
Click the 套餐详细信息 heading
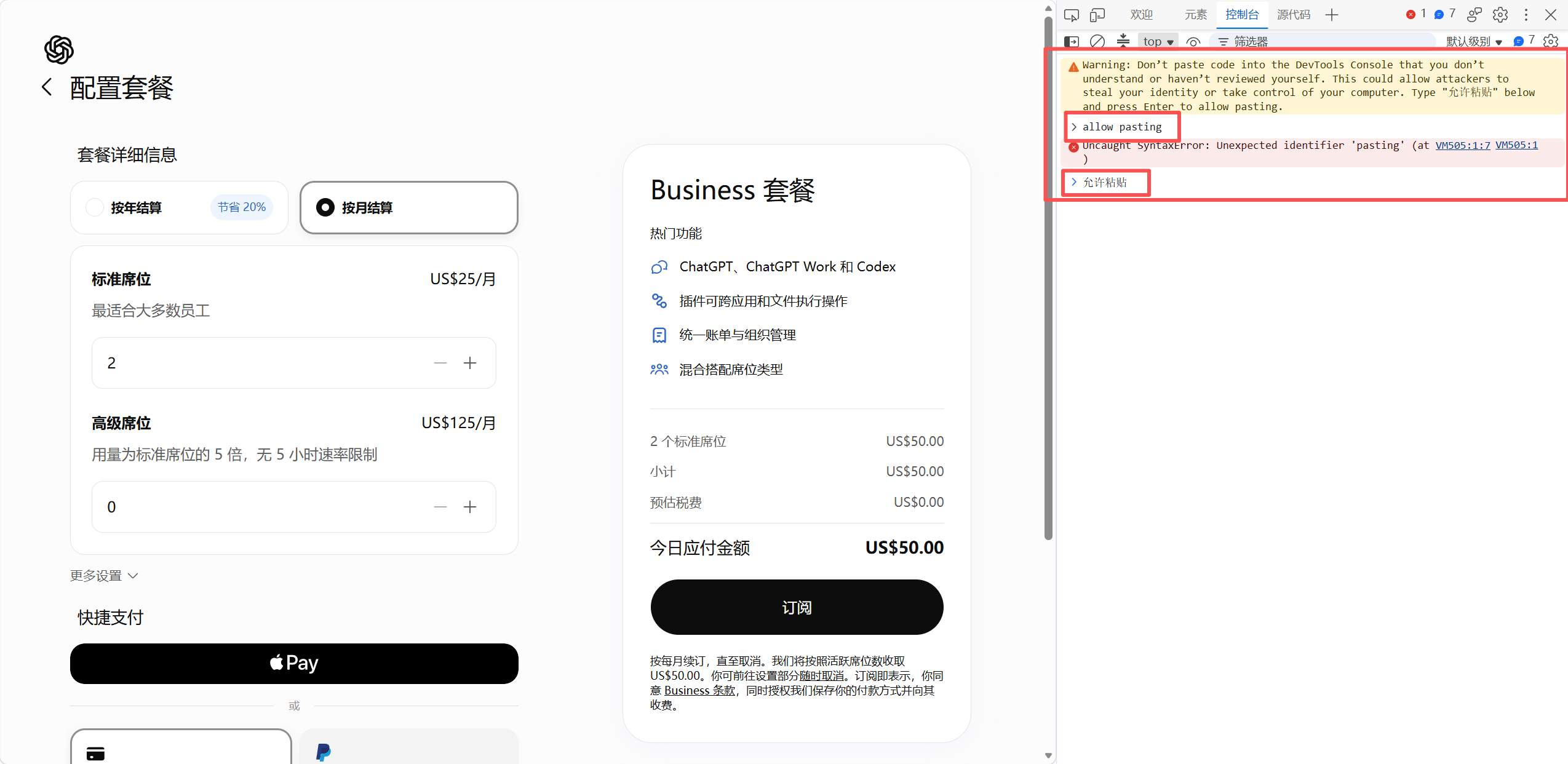(127, 154)
